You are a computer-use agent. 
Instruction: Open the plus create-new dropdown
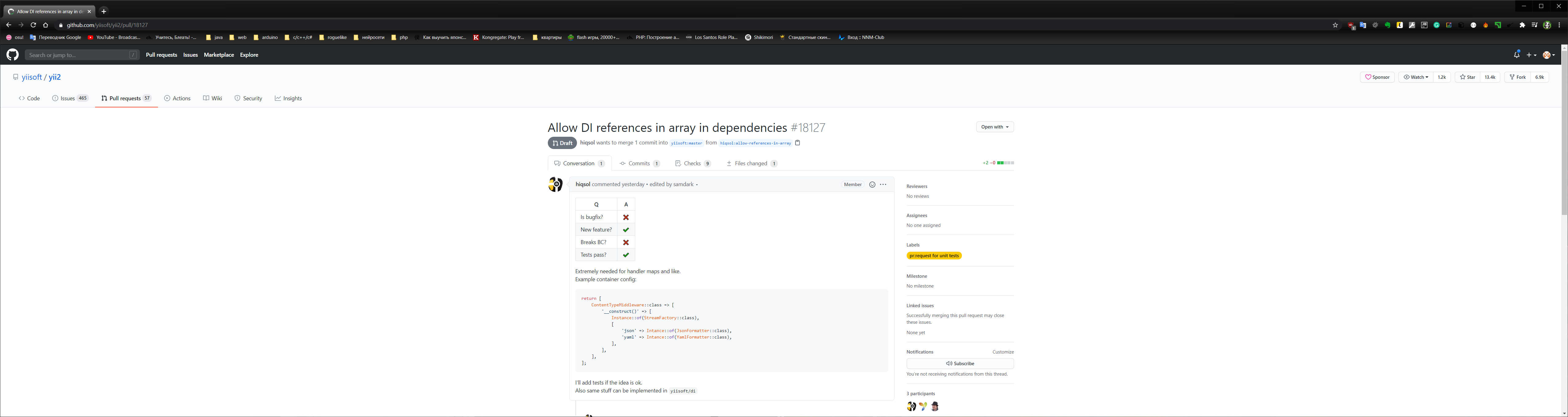[1531, 55]
